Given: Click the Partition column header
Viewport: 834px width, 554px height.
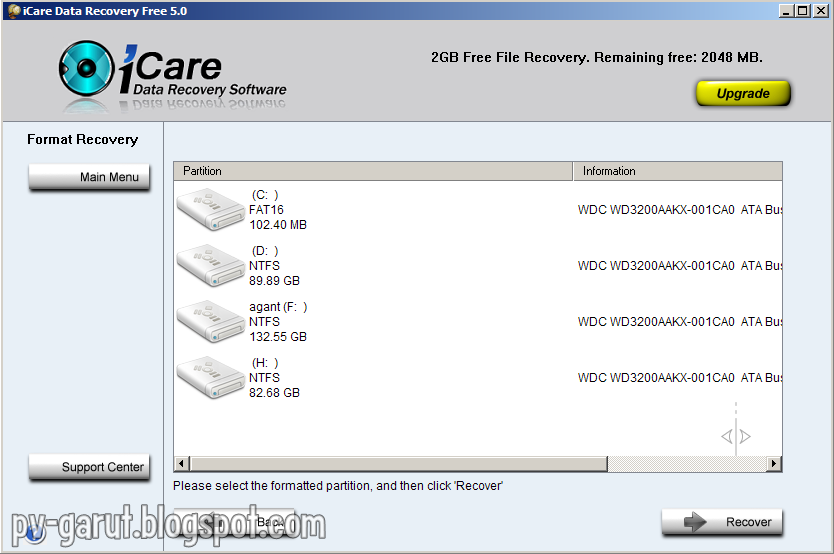Looking at the screenshot, I should [373, 171].
